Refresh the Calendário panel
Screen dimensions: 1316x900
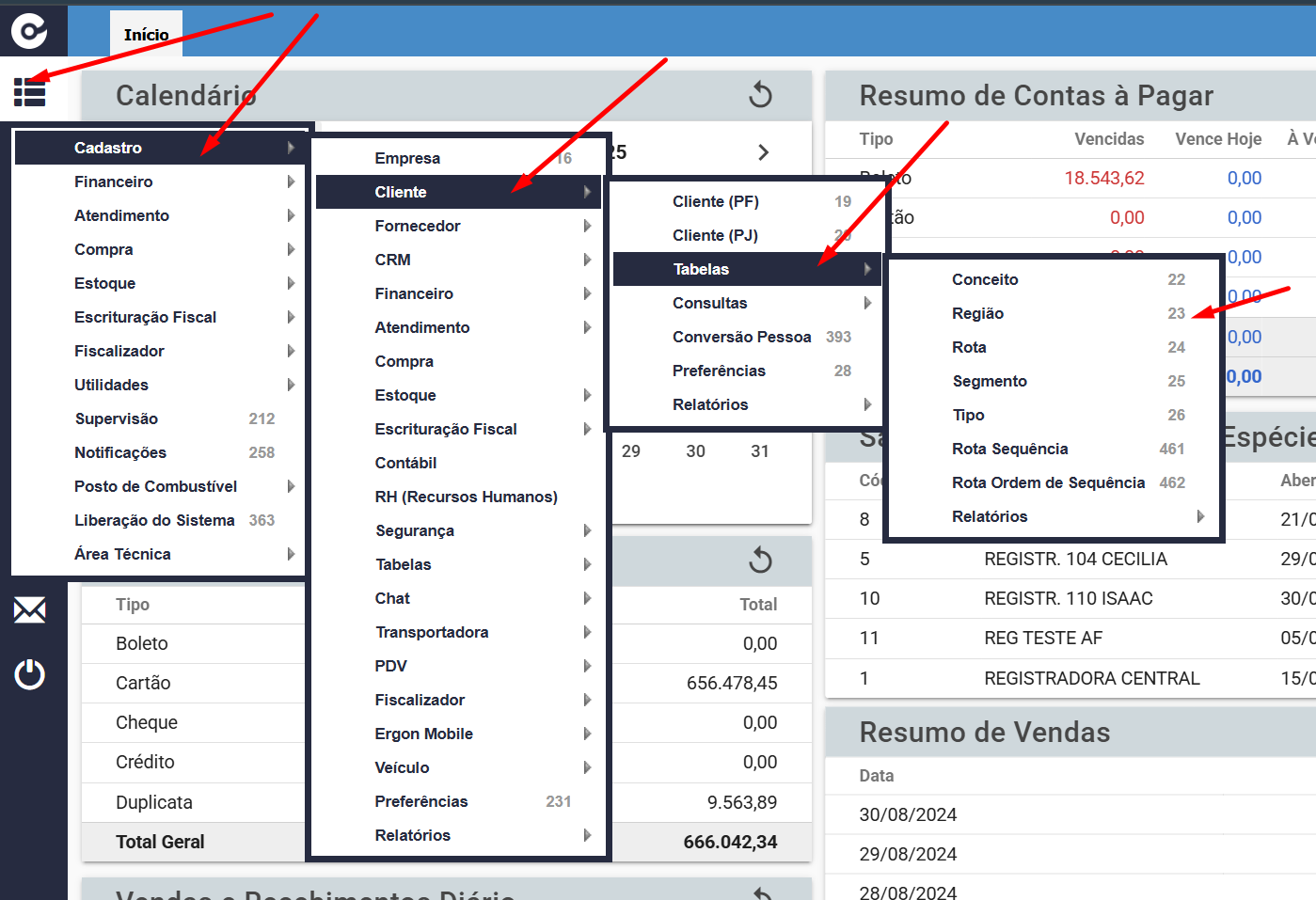(x=760, y=95)
